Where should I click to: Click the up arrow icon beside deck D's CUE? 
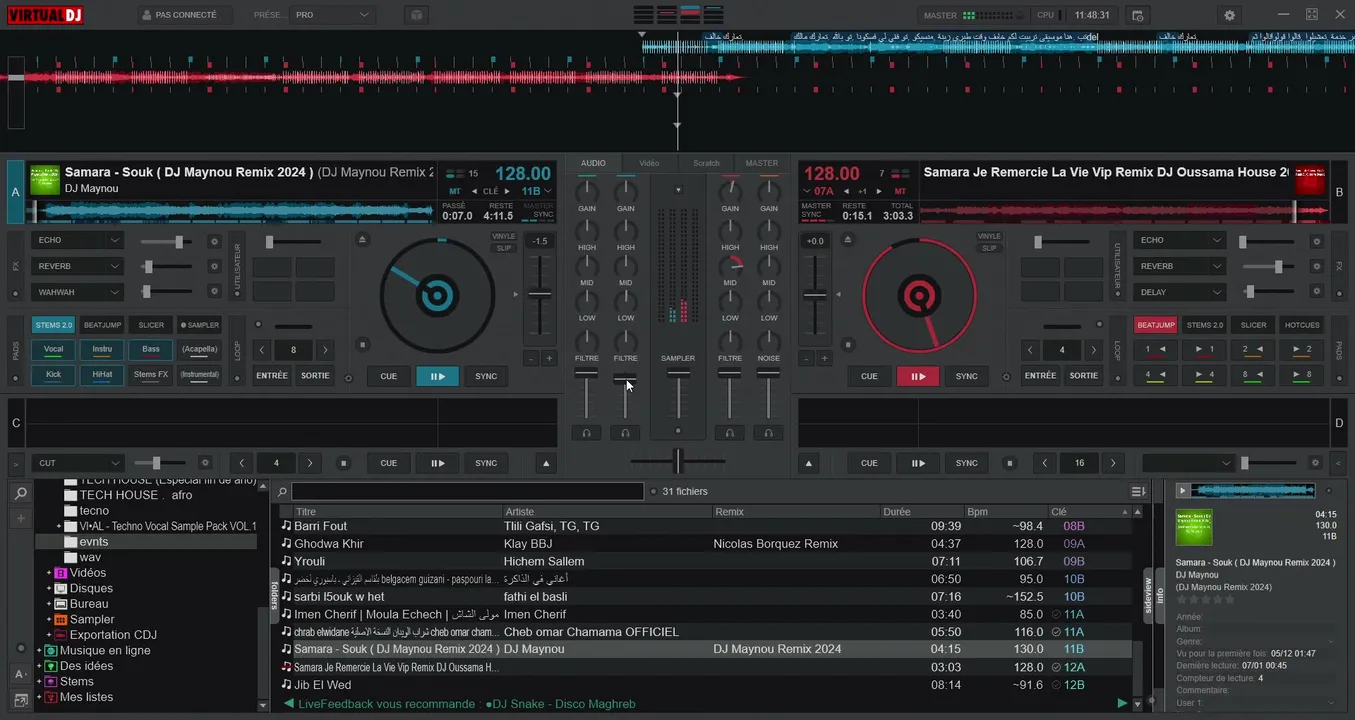point(809,463)
